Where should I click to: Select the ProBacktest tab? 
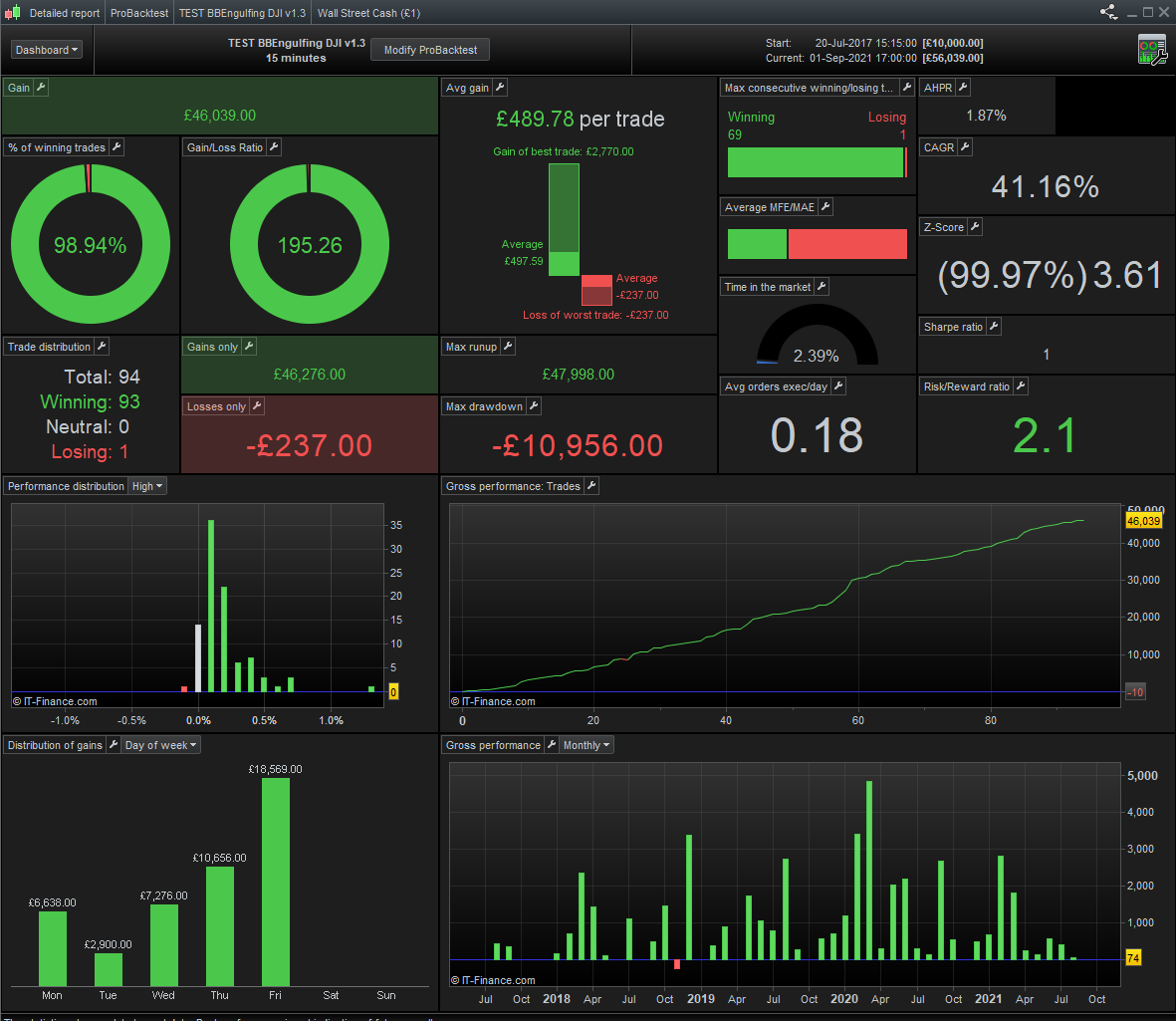pos(139,13)
